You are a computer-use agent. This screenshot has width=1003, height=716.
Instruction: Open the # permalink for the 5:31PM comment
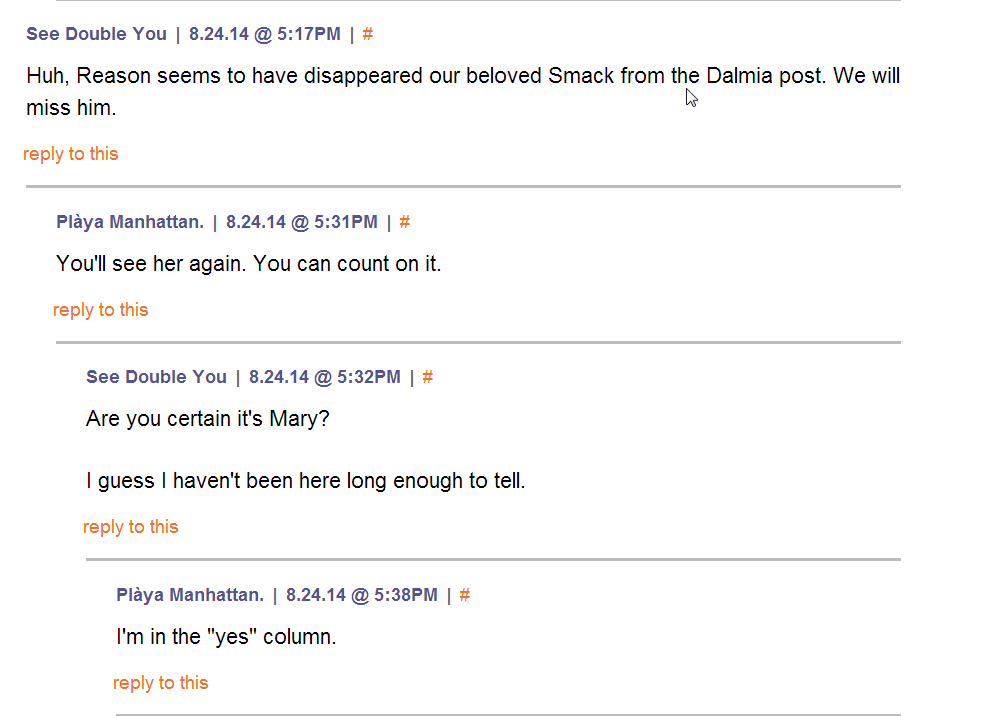point(405,222)
